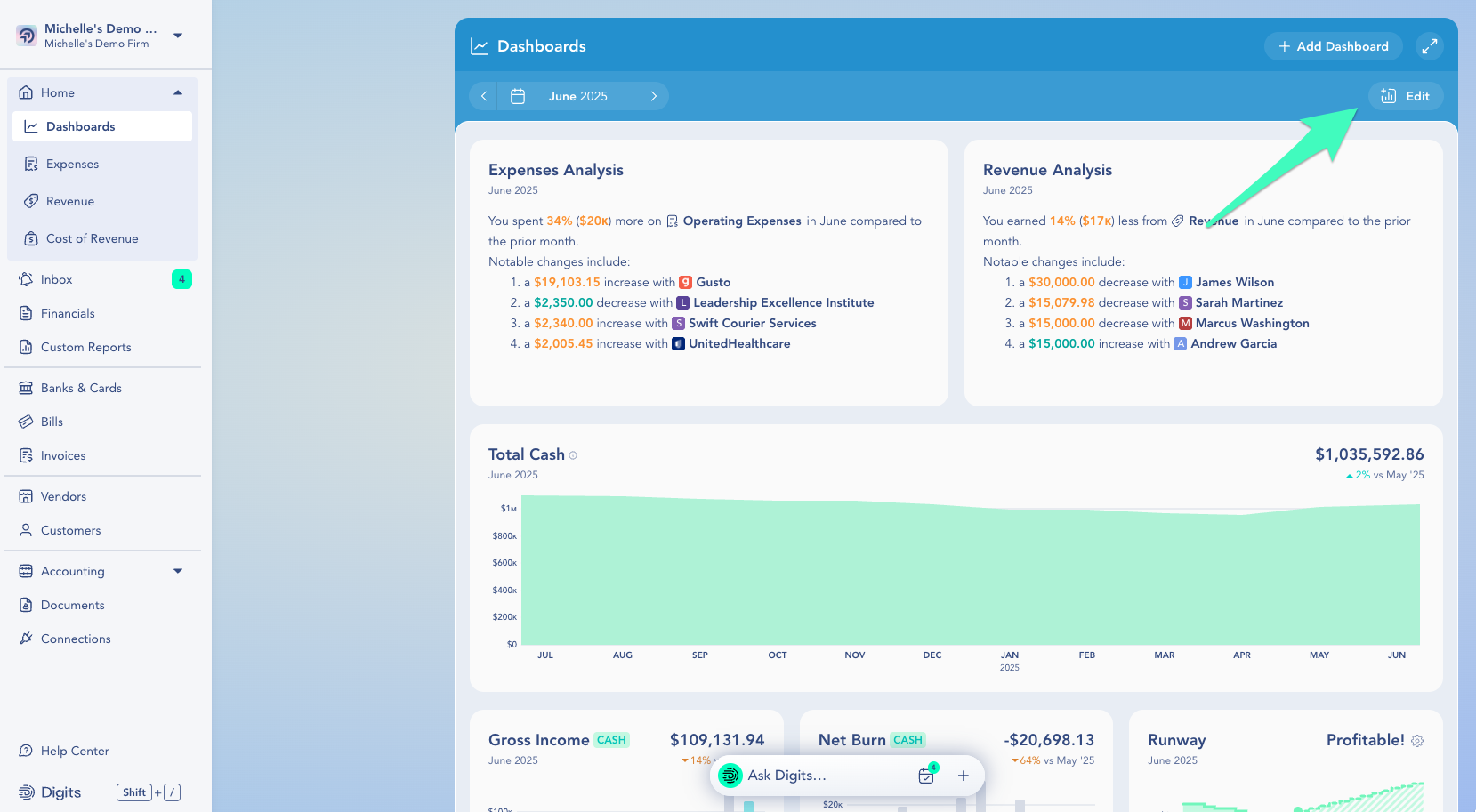Screen dimensions: 1476x812
Task: Open the tasks checklist icon in Ask Digits
Action: (926, 776)
